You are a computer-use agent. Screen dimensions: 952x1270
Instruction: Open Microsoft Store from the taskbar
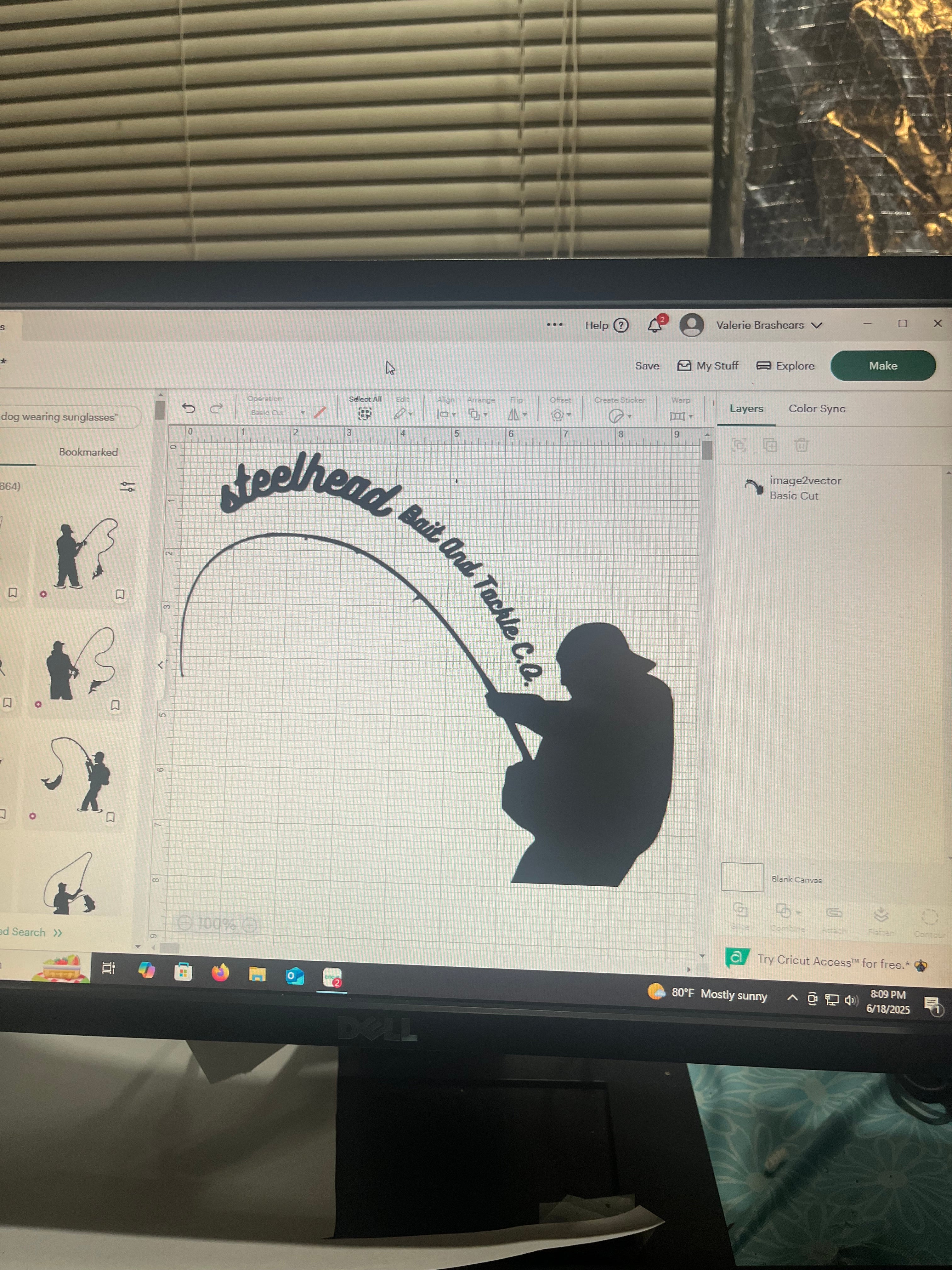[x=183, y=971]
